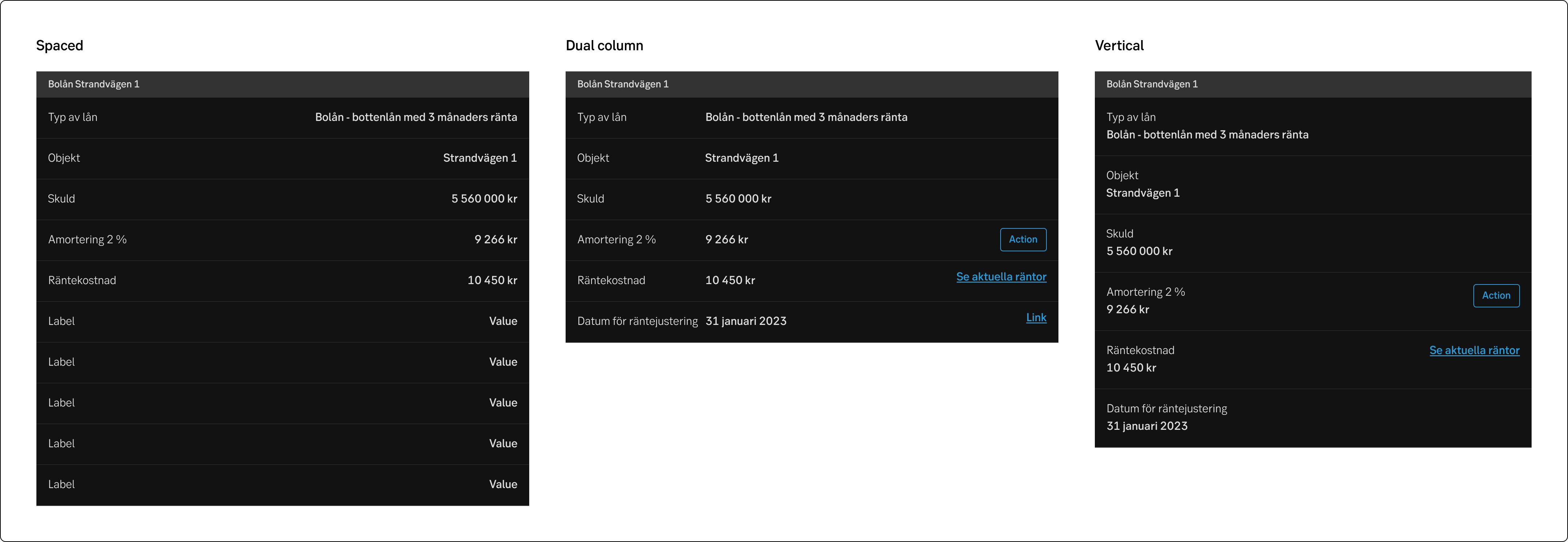
Task: Click the Typ av lån row in the left card
Action: click(x=72, y=117)
